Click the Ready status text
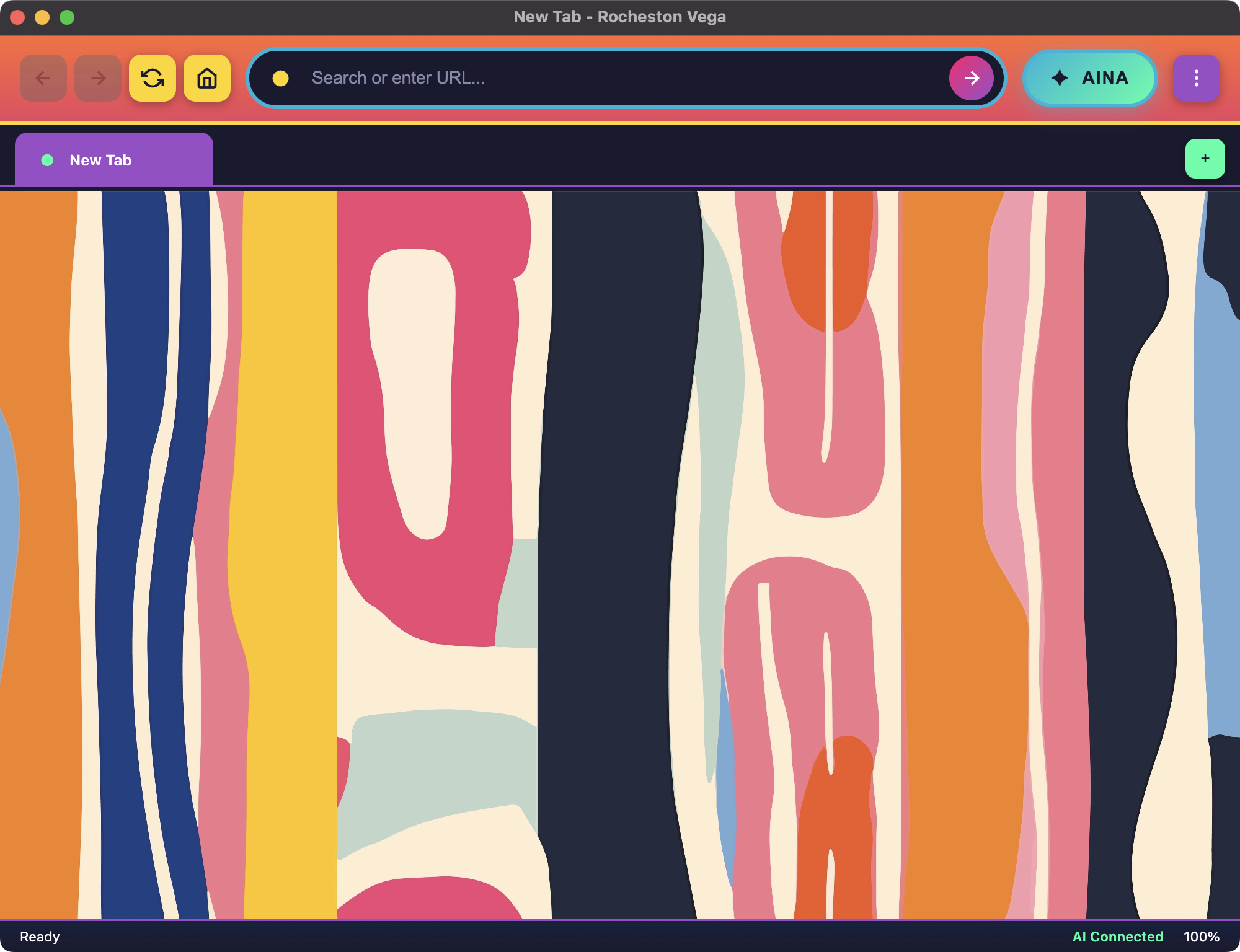Screen dimensions: 1240x952 [40, 937]
